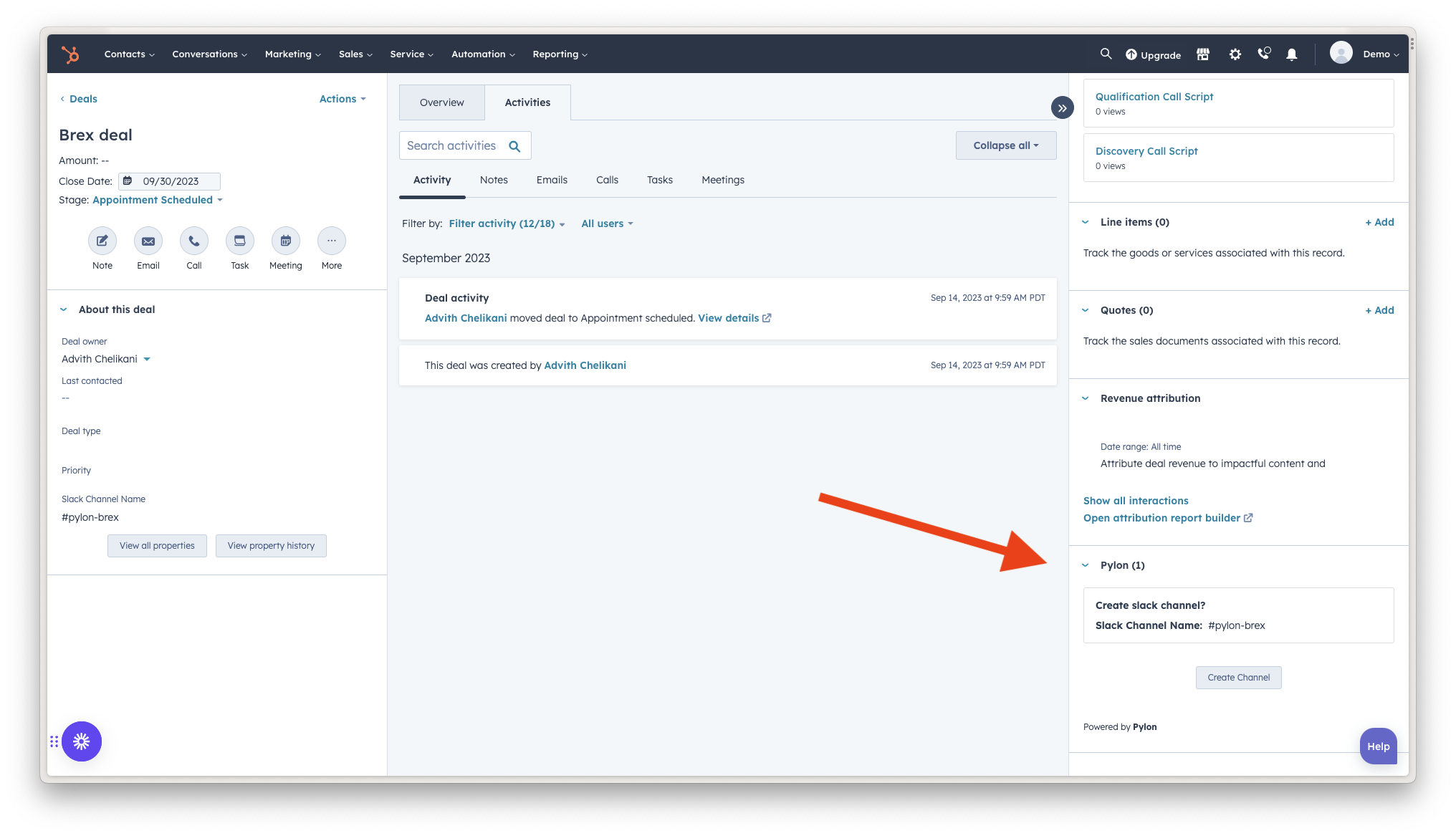Create a Note with the note icon
Image resolution: width=1456 pixels, height=836 pixels.
(x=102, y=241)
